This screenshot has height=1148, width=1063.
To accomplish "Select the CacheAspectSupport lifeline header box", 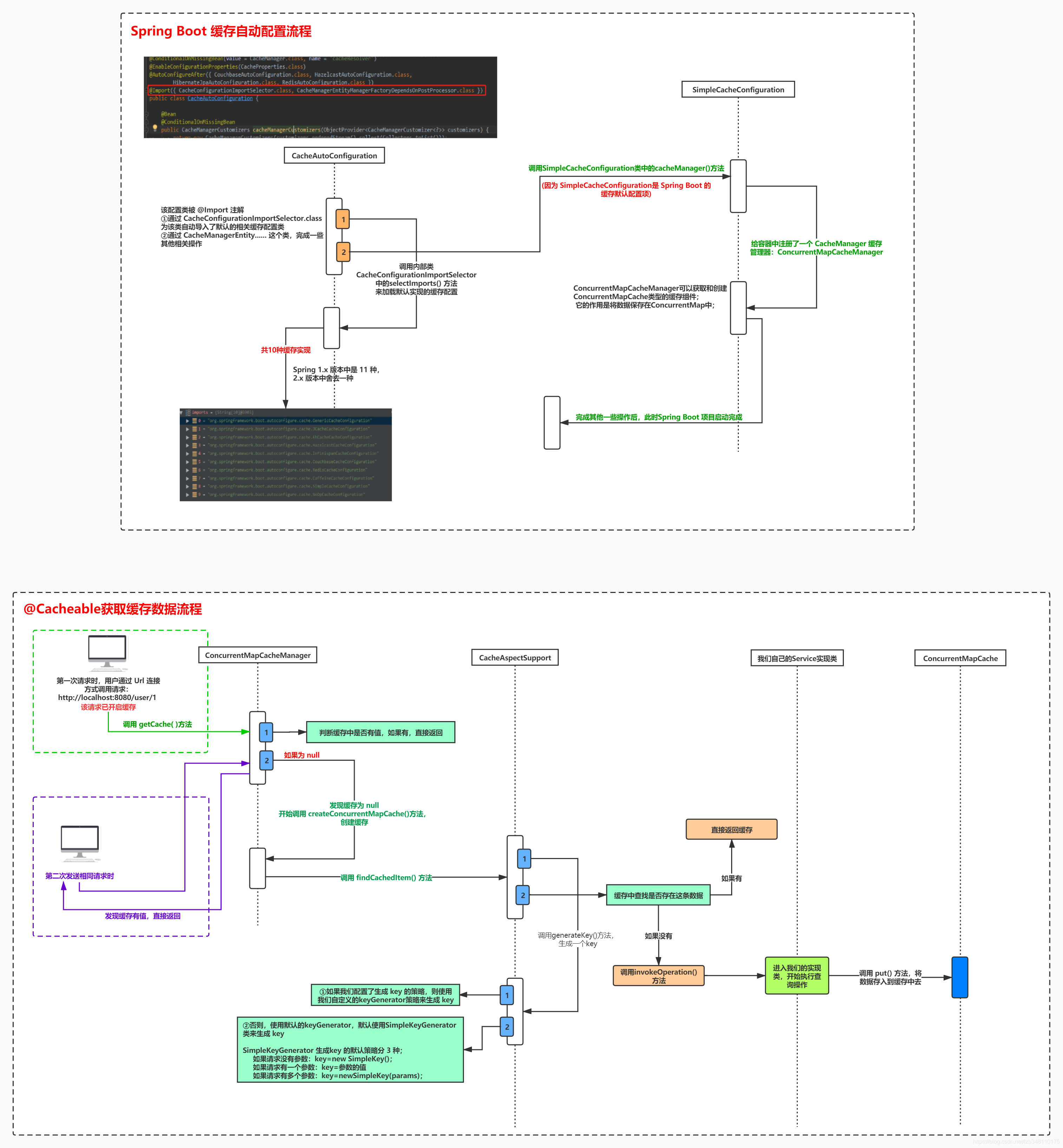I will 515,658.
